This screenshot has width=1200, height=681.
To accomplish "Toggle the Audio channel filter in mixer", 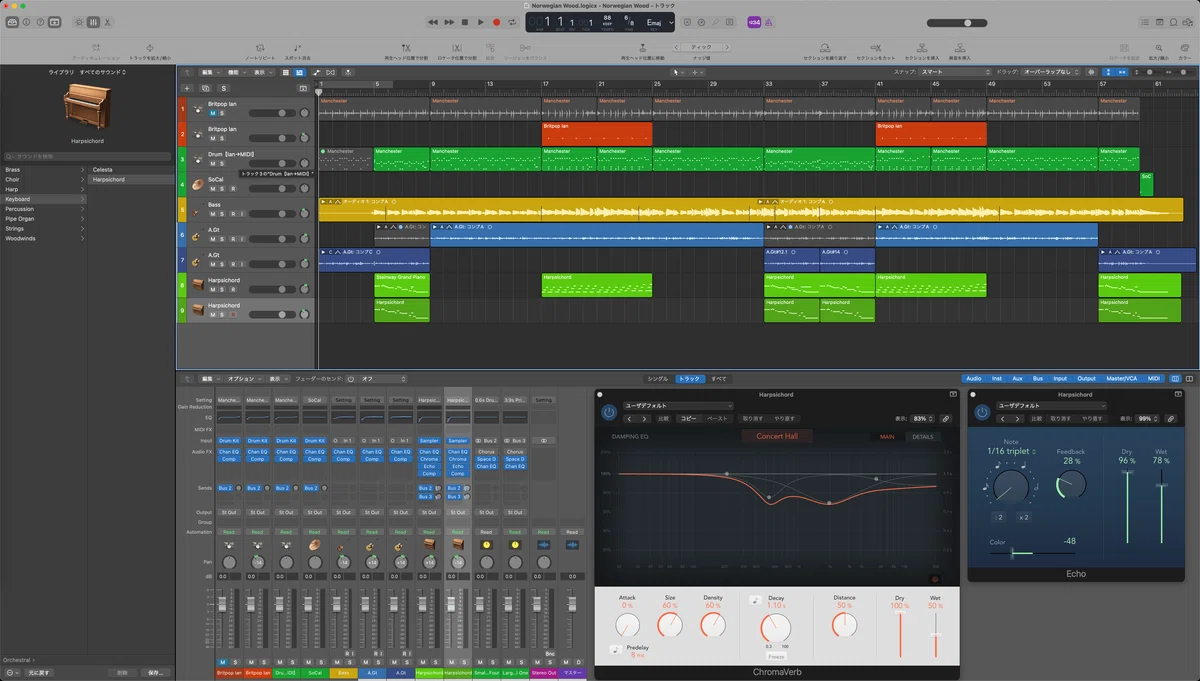I will click(973, 379).
